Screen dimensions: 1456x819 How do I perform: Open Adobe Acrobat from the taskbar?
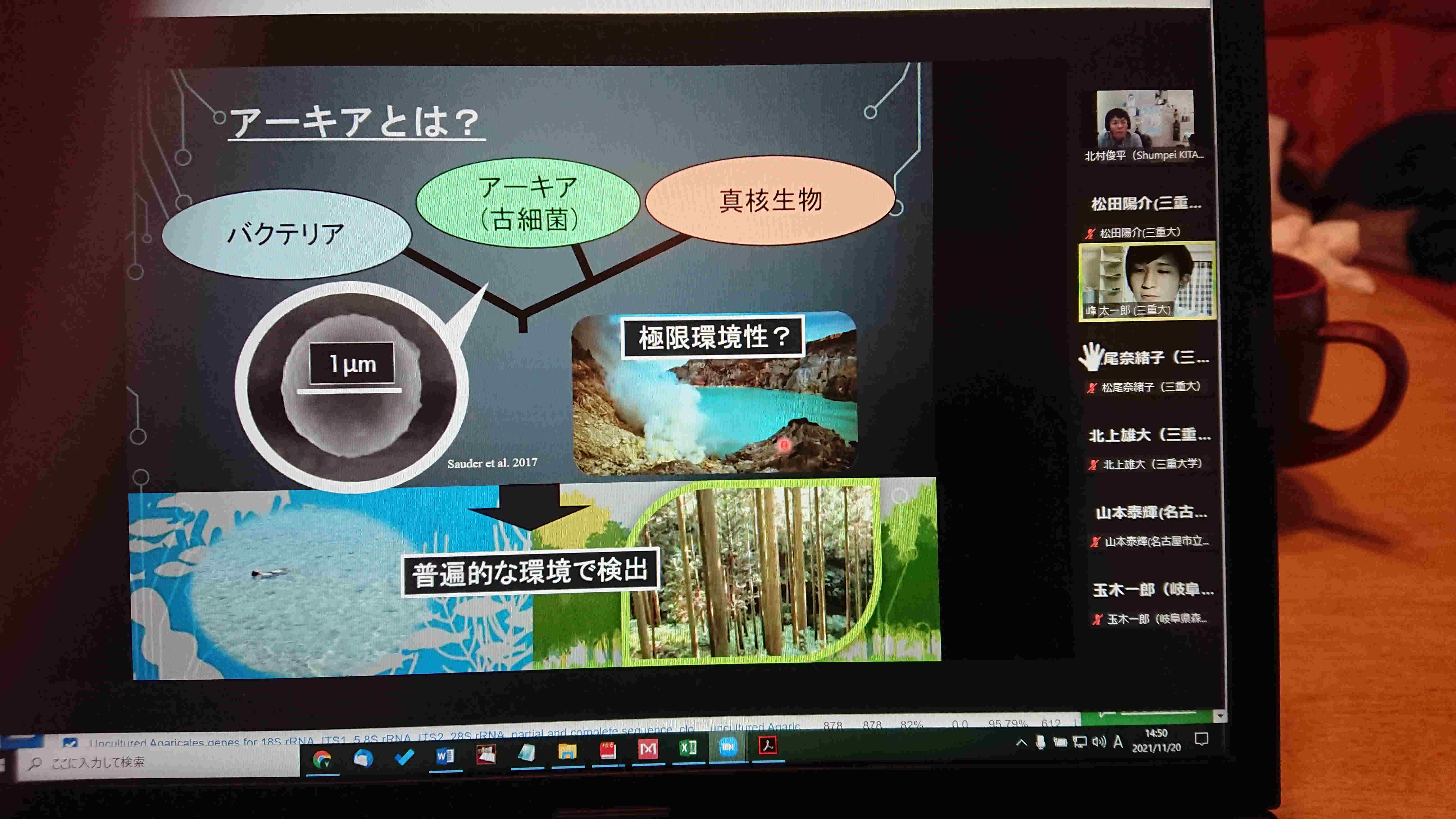click(x=768, y=745)
